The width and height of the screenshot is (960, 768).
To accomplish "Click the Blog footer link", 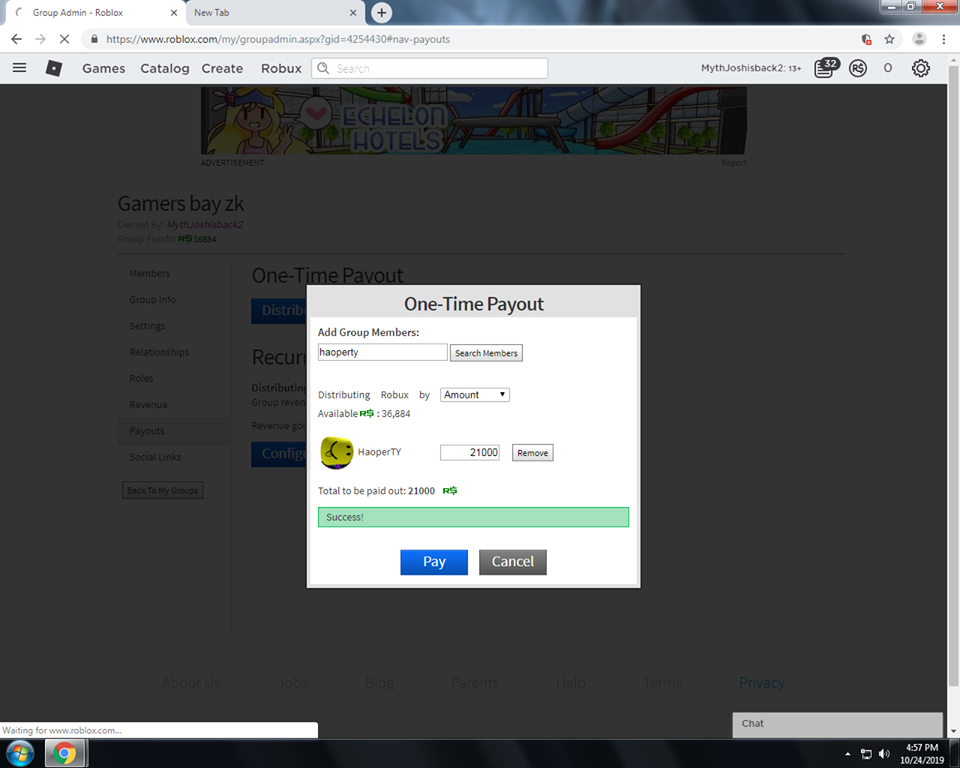I will [x=380, y=683].
